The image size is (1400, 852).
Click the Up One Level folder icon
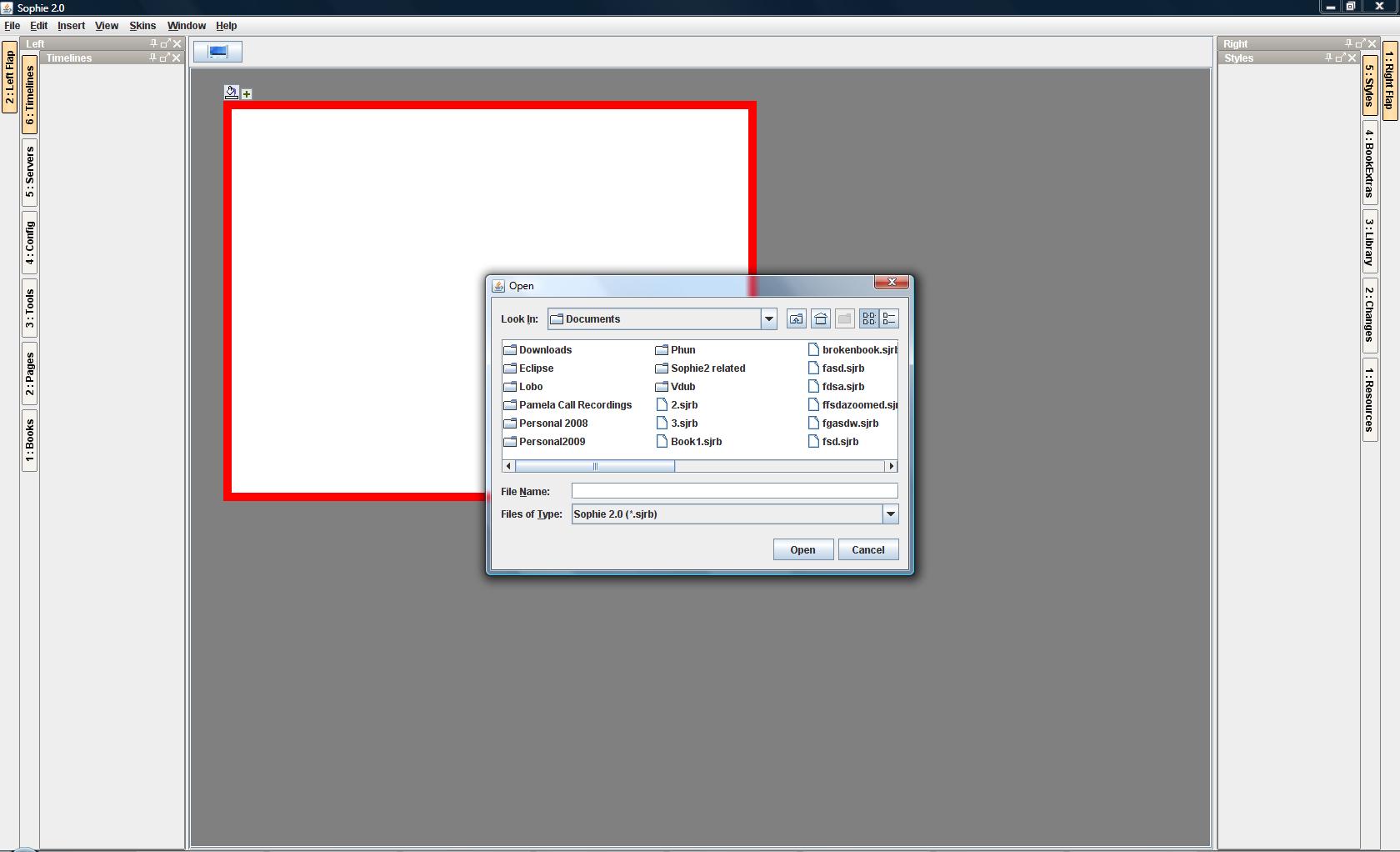pos(797,318)
